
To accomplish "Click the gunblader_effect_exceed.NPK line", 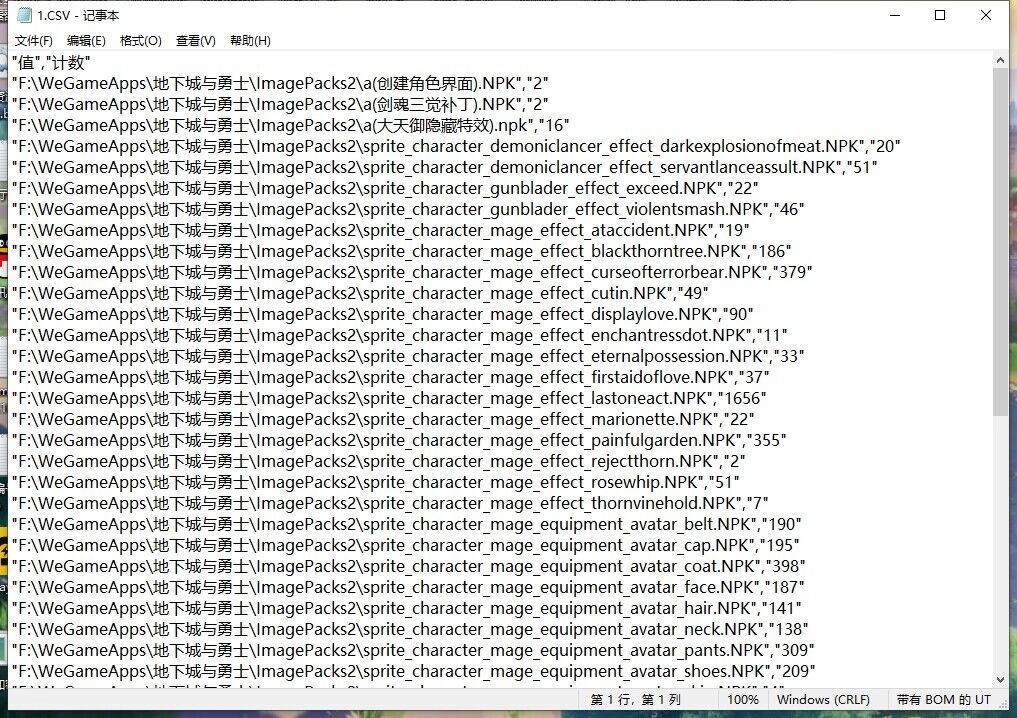I will 385,188.
